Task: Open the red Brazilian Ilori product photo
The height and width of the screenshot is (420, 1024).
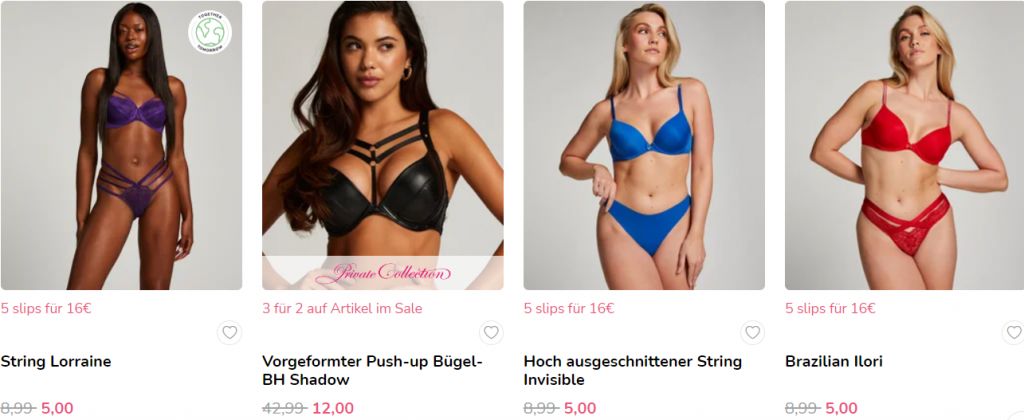Action: [904, 145]
